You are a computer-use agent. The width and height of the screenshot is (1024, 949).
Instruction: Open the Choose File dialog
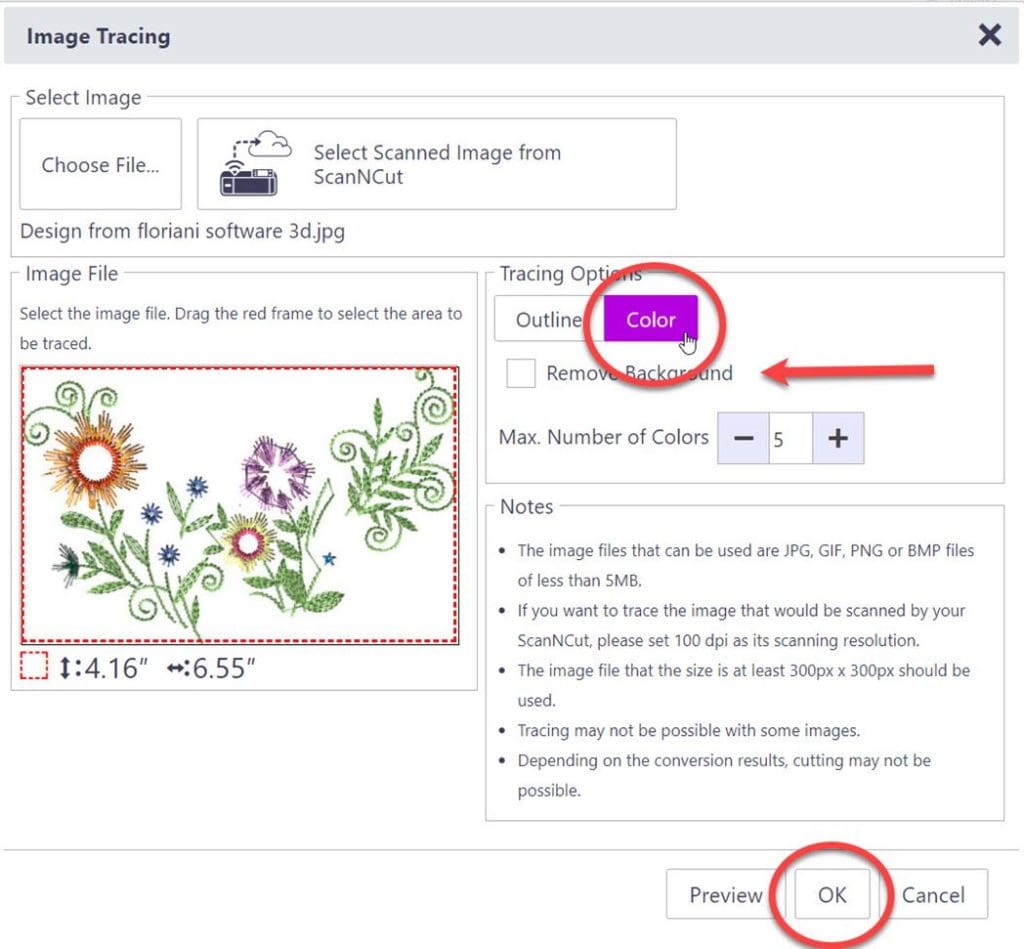pyautogui.click(x=99, y=164)
